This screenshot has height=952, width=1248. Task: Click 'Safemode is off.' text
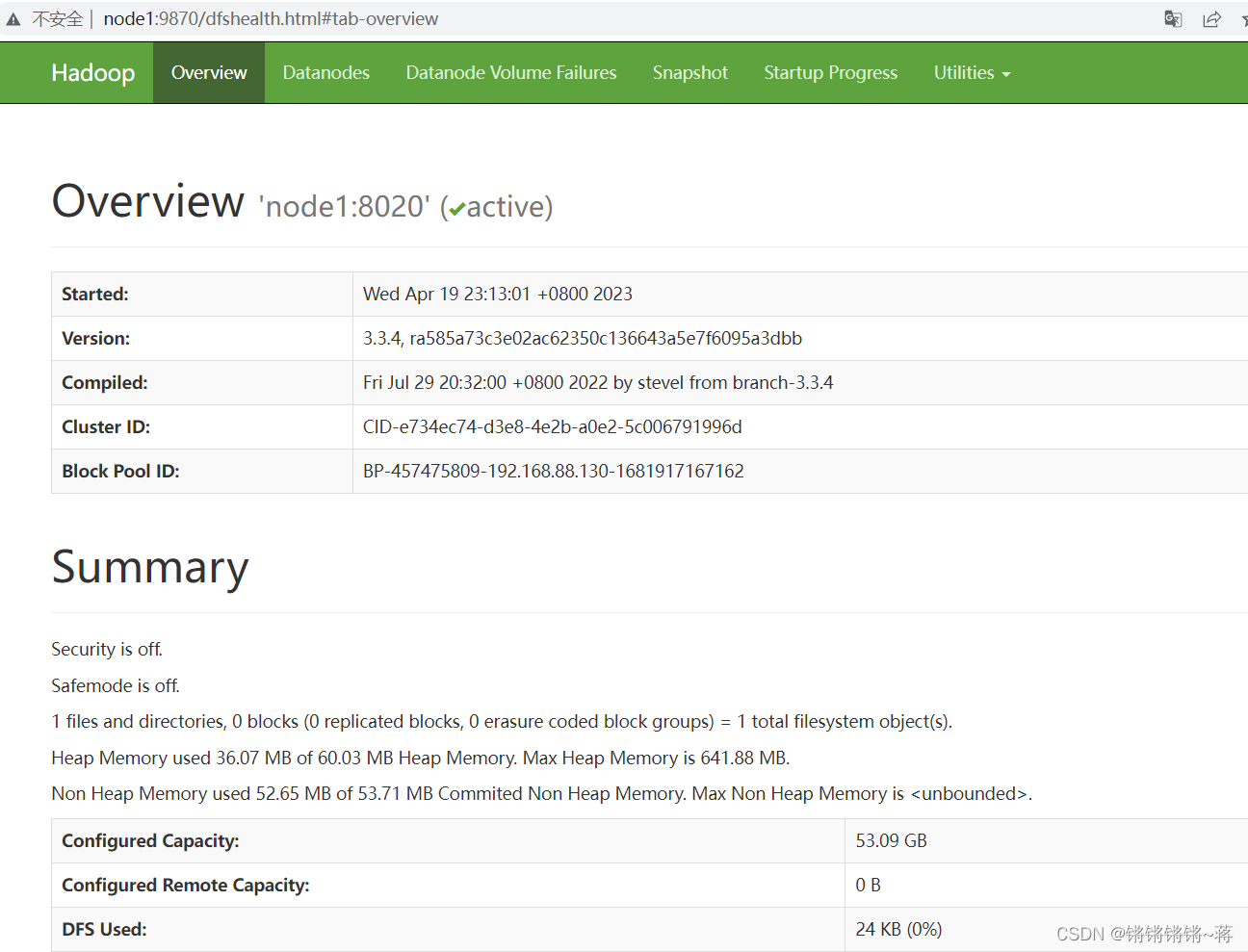(116, 686)
